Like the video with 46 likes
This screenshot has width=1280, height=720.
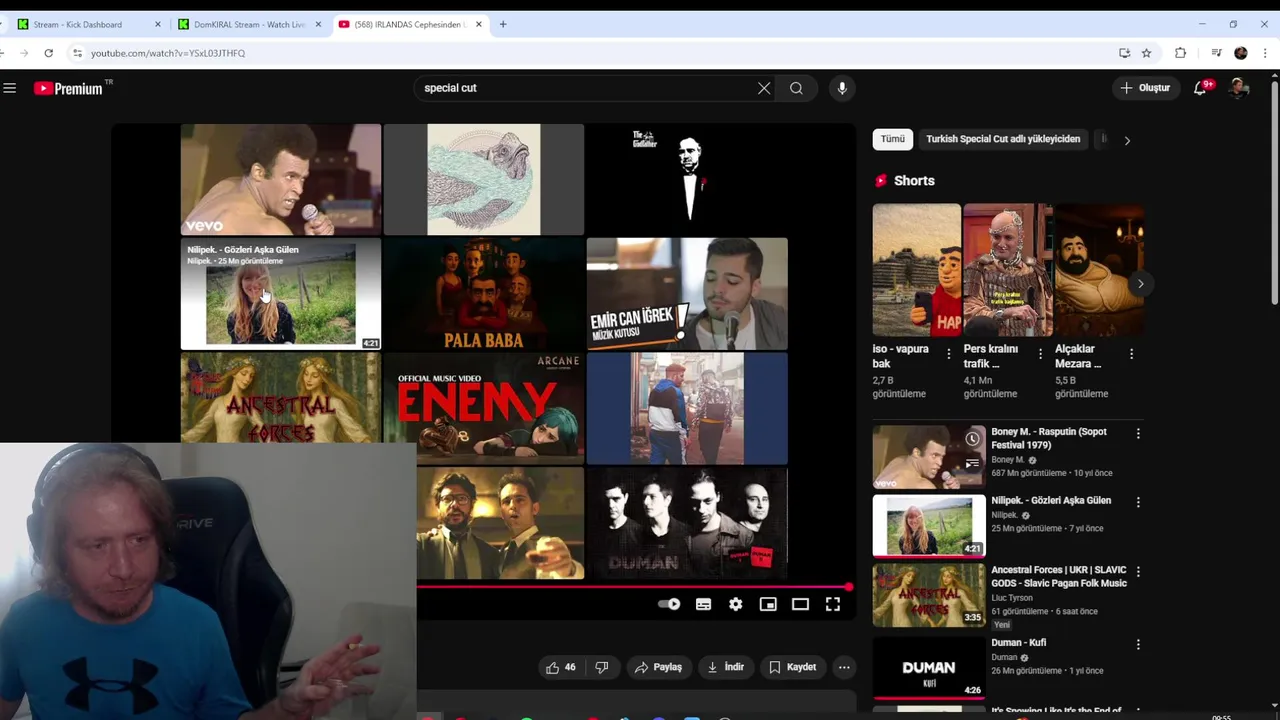tap(560, 667)
